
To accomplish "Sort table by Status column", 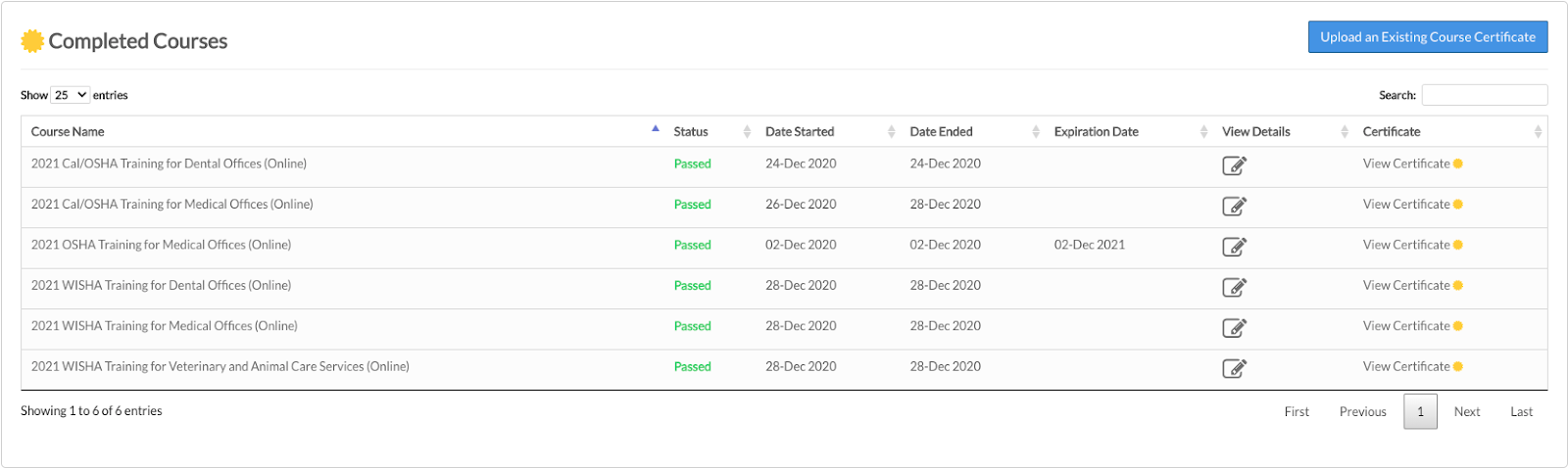I will pyautogui.click(x=691, y=131).
